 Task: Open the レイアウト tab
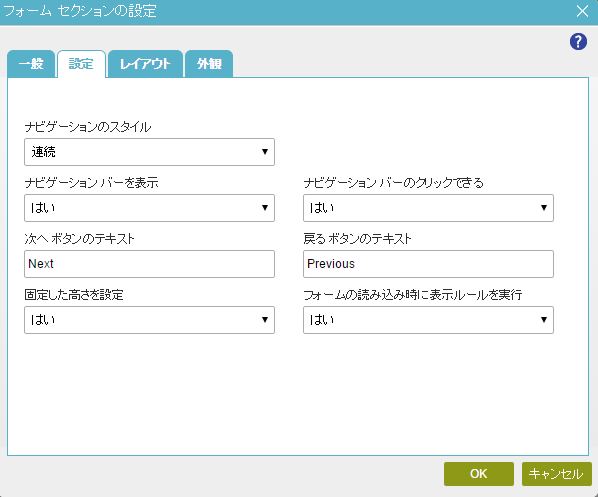(x=145, y=64)
